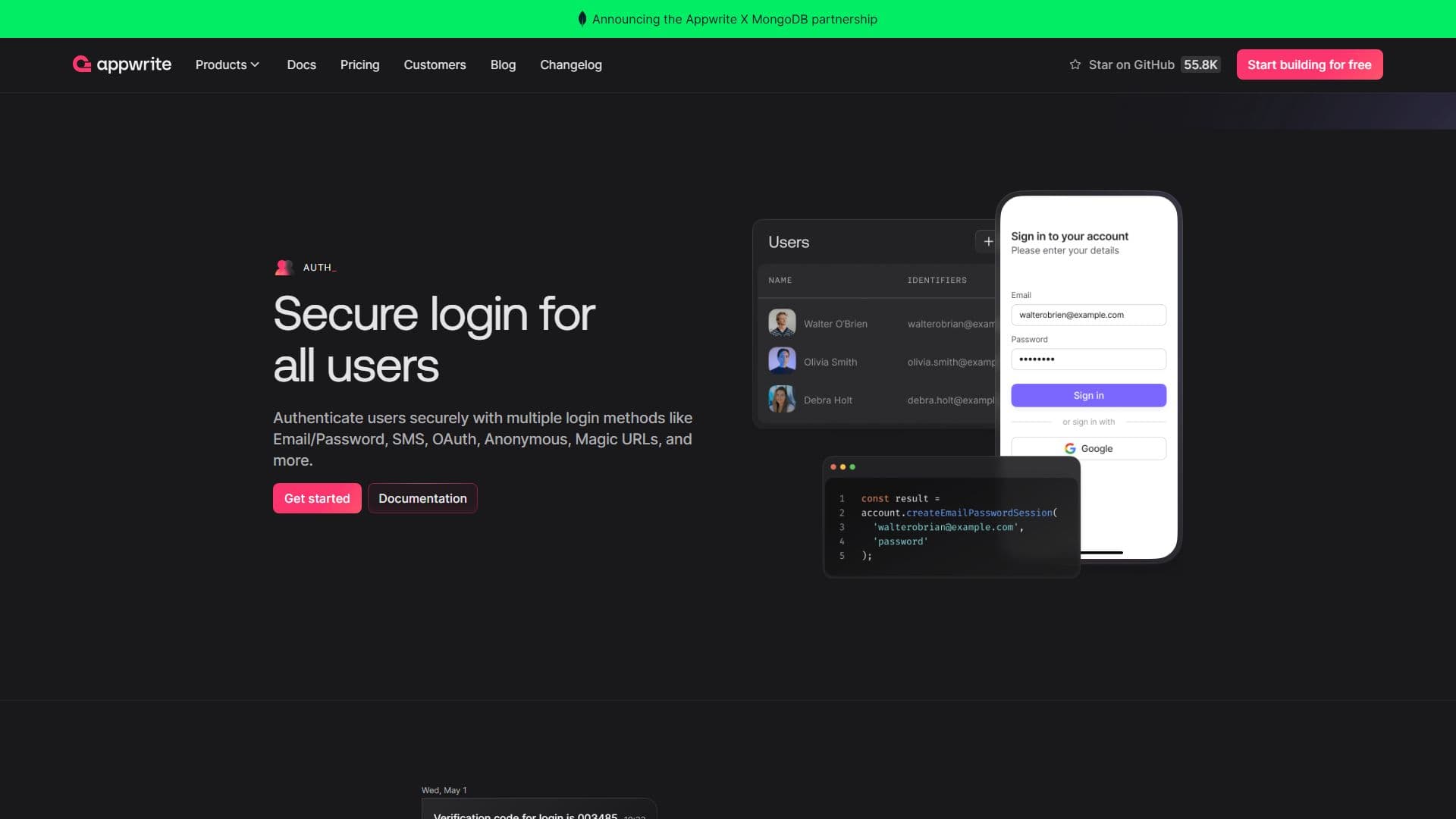
Task: Visit the Blog
Action: 503,64
